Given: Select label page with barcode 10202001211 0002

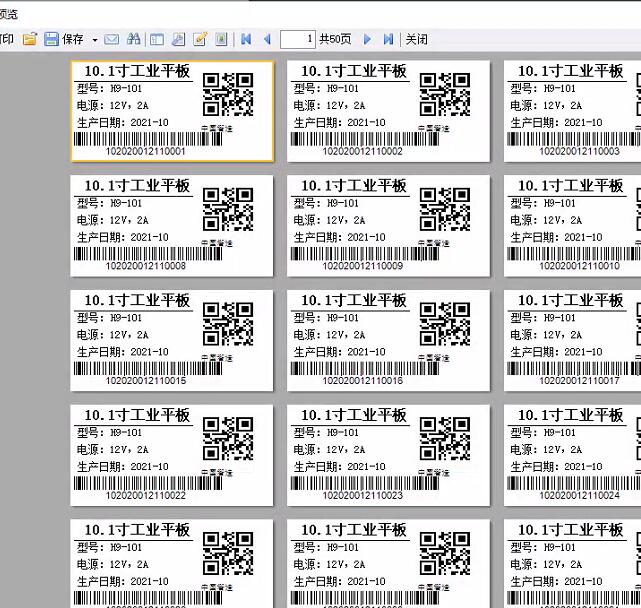Looking at the screenshot, I should 388,111.
